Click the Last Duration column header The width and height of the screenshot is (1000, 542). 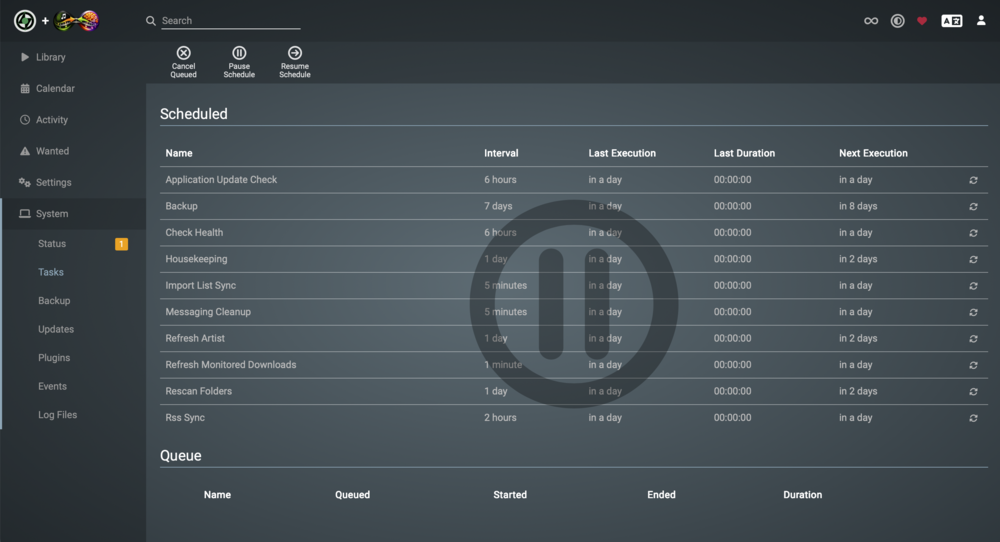tap(744, 153)
